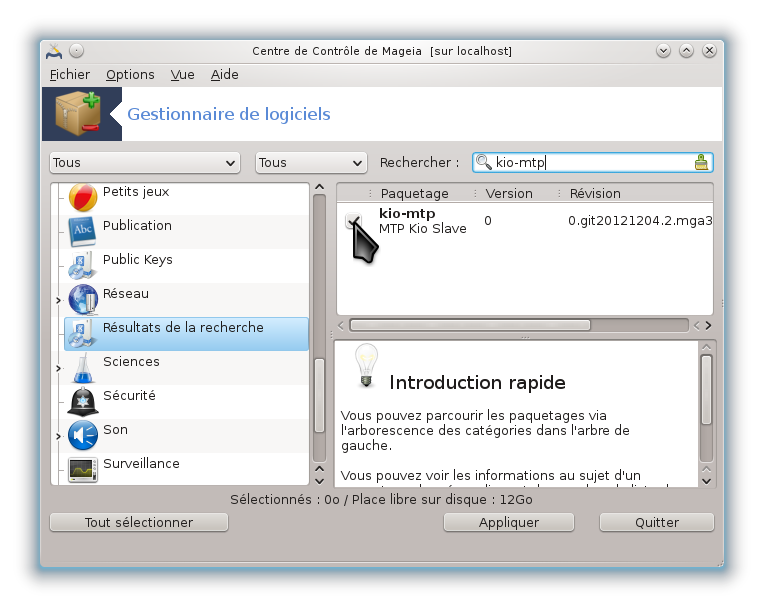764x607 pixels.
Task: Select Résultats de la recherche row
Action: (186, 334)
